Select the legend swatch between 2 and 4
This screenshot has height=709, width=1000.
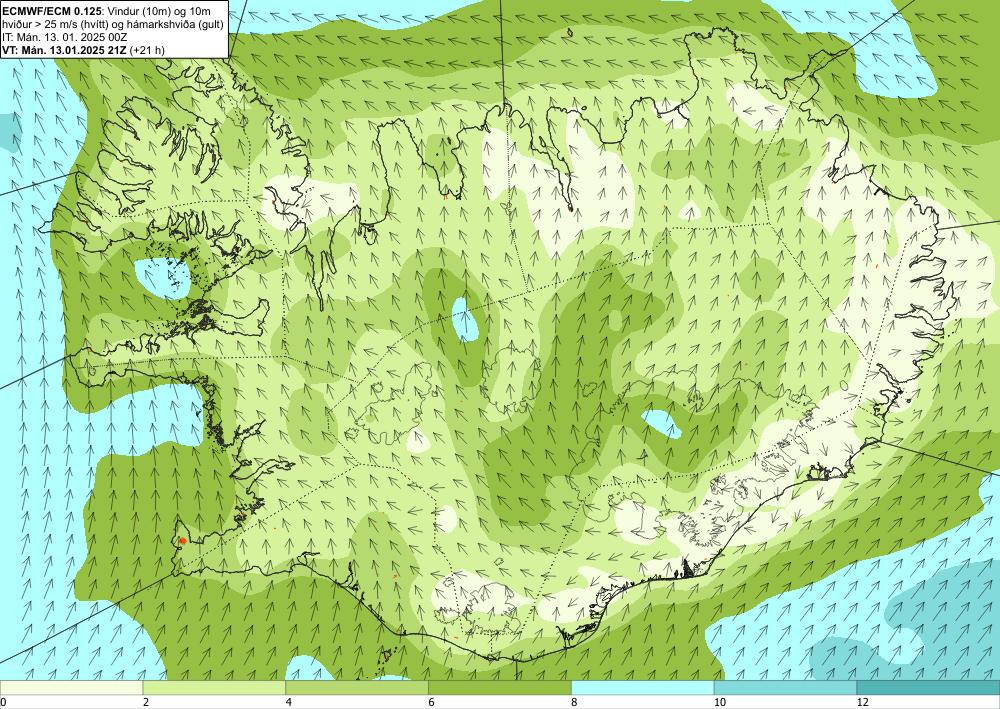pyautogui.click(x=214, y=687)
